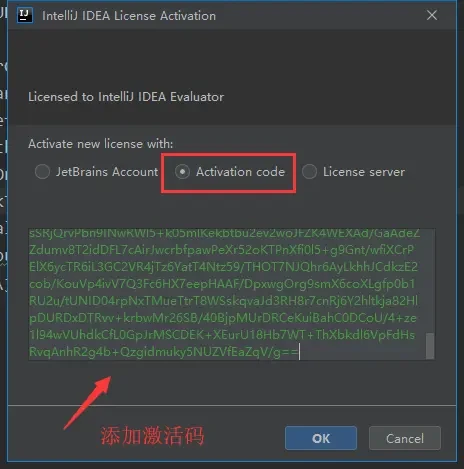
Task: Click code line starting with 'cob/KouVp4iv'
Action: 222,284
